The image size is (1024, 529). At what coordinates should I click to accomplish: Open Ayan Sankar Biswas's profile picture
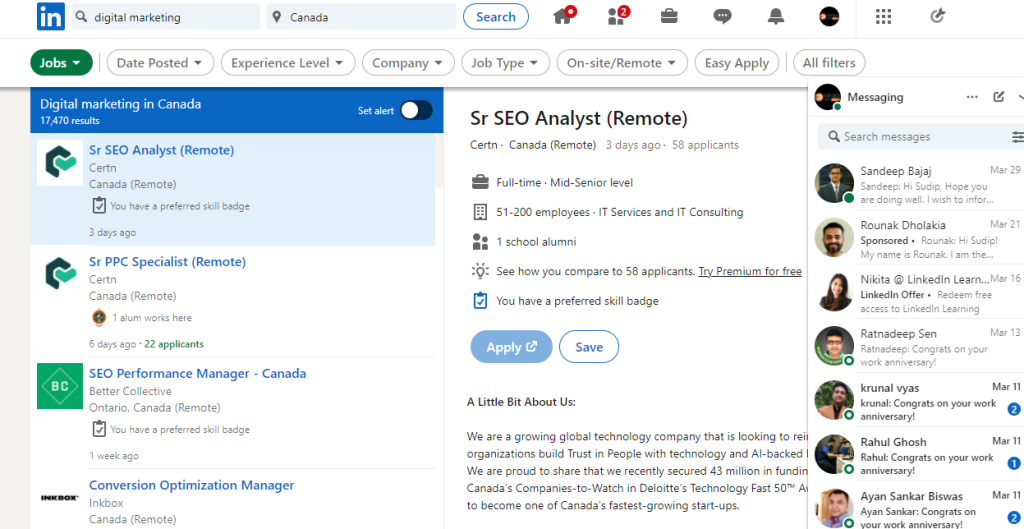834,509
